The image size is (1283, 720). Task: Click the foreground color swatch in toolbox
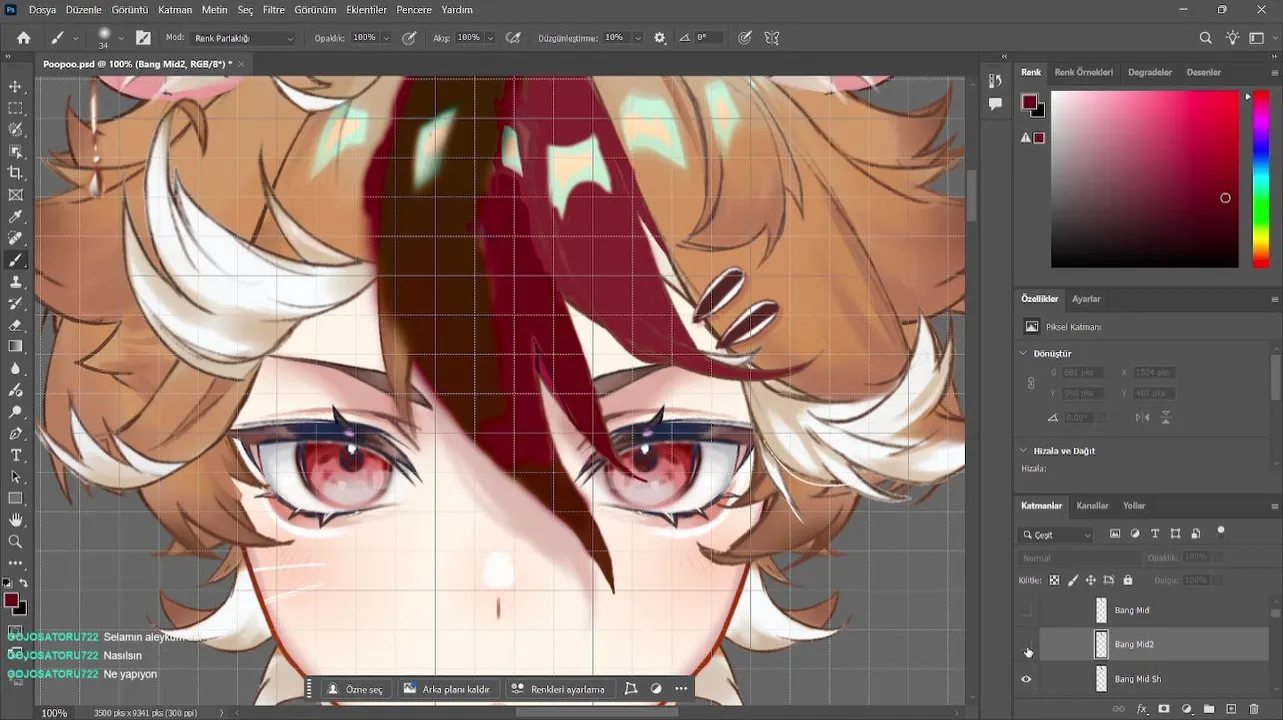[x=11, y=601]
